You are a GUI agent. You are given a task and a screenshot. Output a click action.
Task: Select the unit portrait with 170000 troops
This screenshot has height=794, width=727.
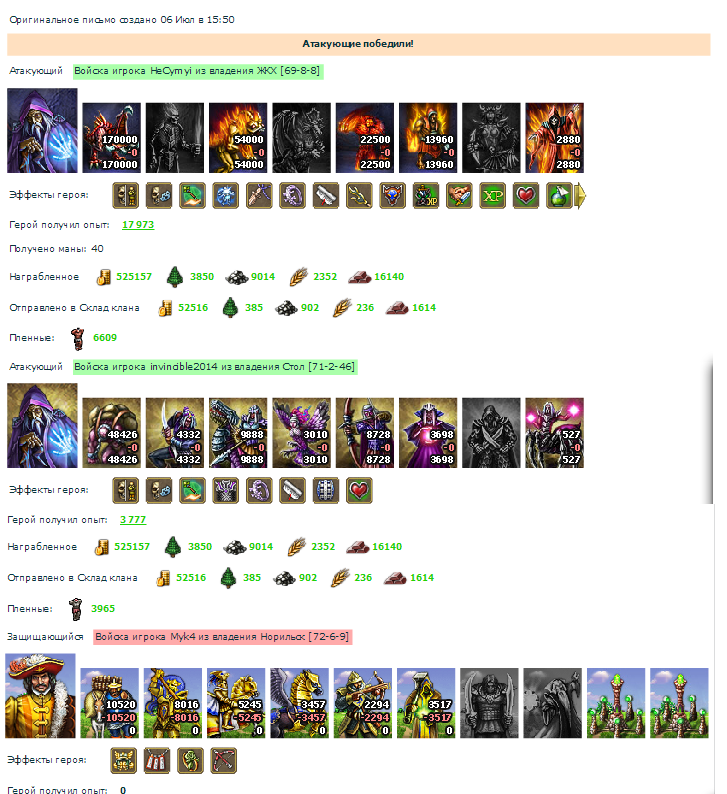111,138
